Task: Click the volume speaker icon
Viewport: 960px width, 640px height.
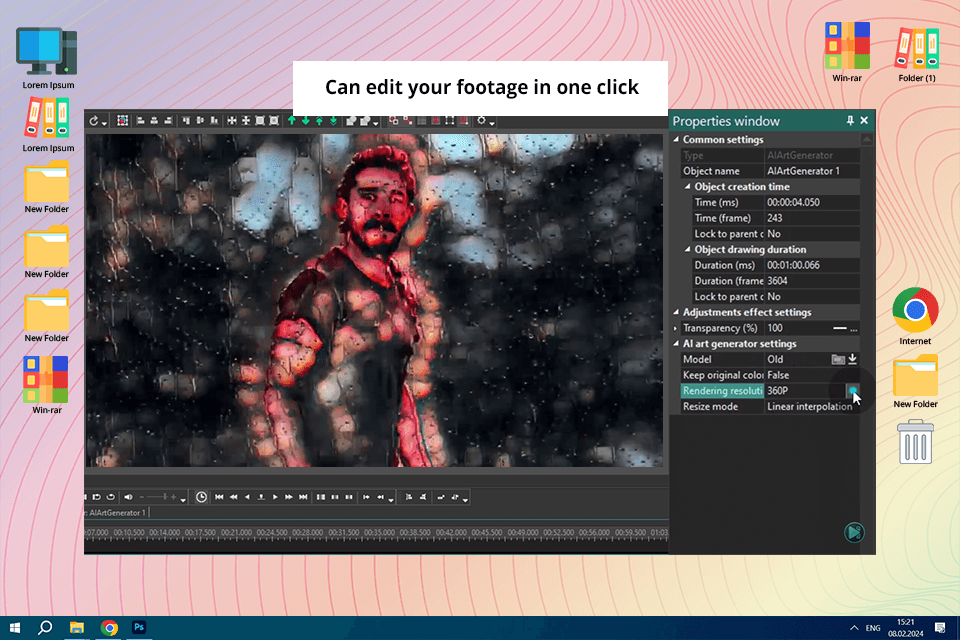Action: pyautogui.click(x=128, y=497)
